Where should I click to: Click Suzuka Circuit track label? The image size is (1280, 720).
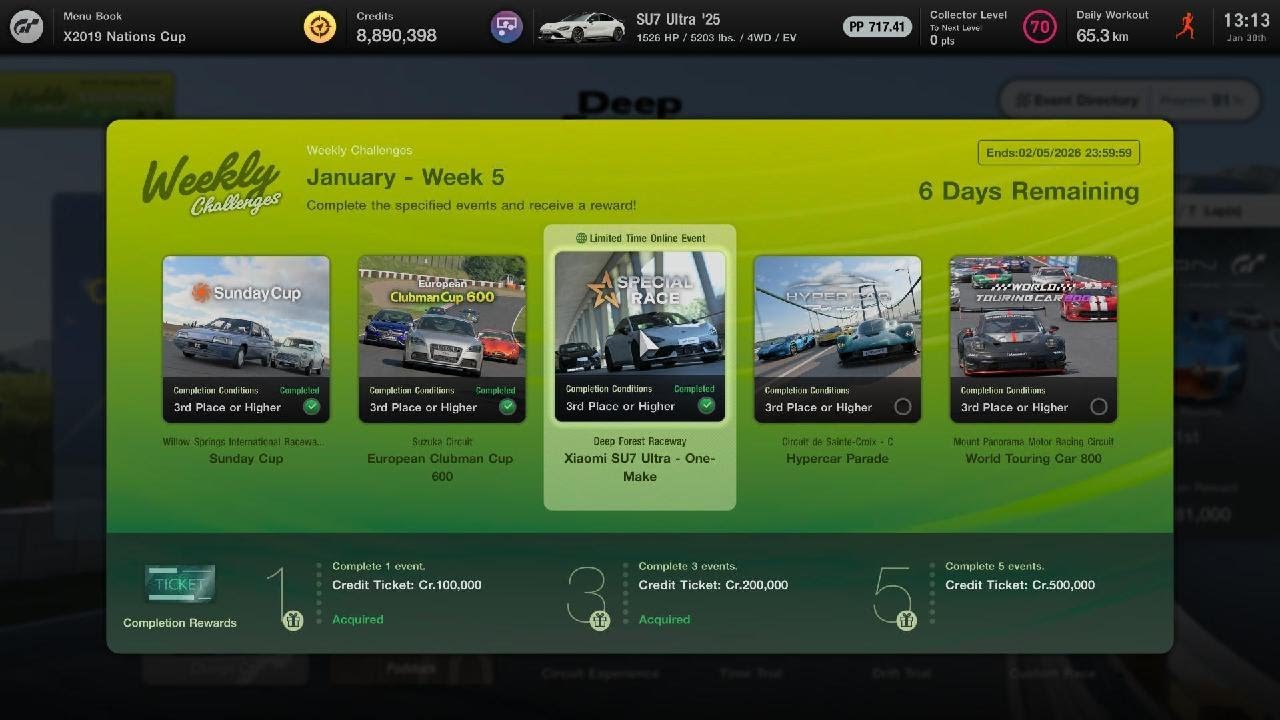tap(442, 441)
